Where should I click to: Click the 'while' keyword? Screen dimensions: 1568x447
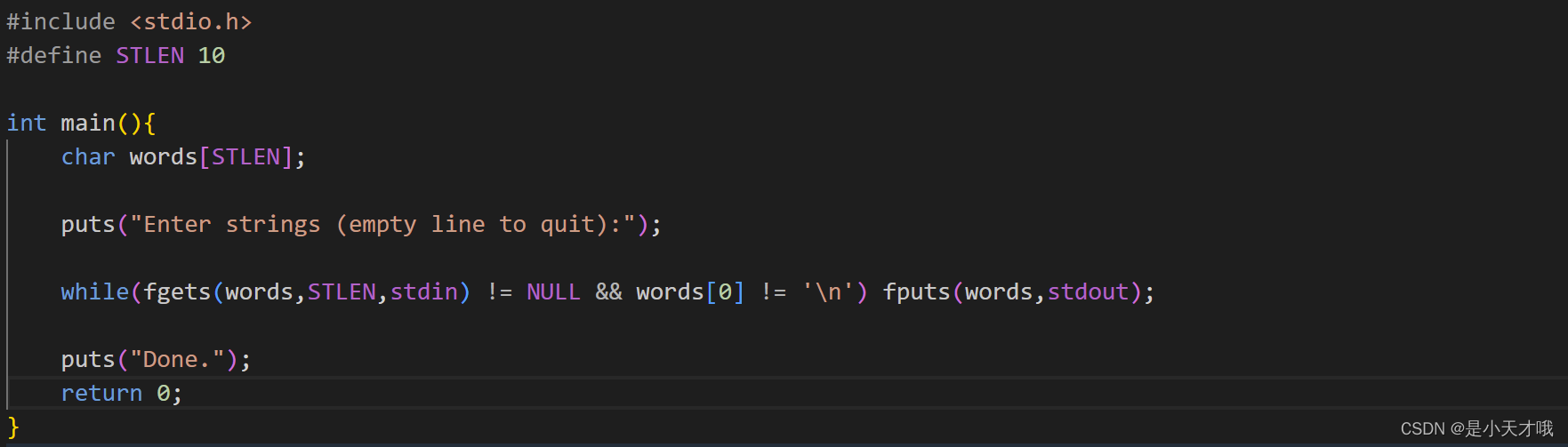95,292
